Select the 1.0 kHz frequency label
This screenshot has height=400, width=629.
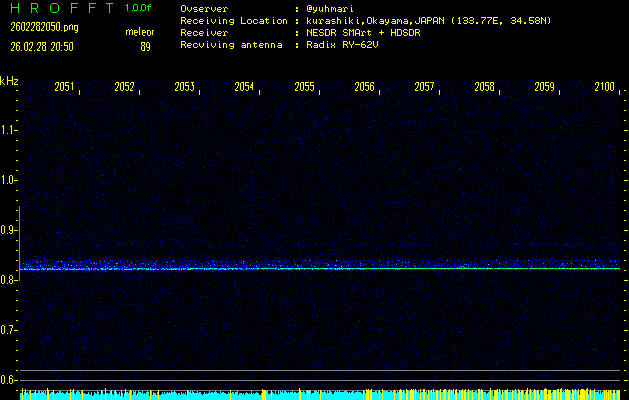[x=9, y=180]
